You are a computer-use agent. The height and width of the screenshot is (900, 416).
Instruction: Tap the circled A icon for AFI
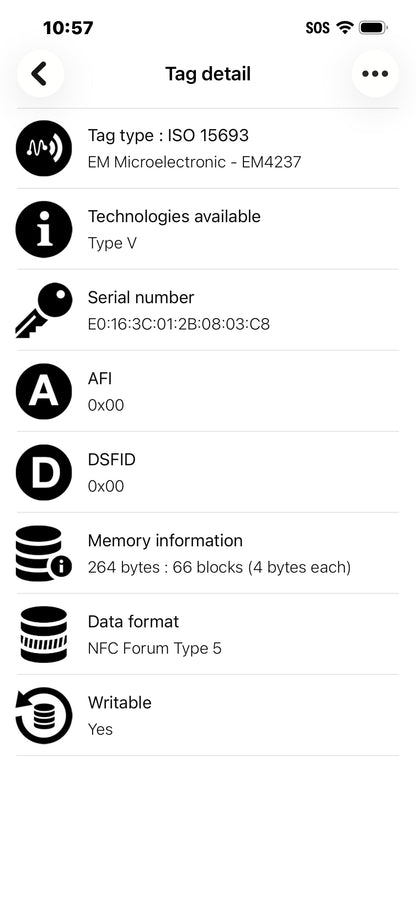[44, 391]
